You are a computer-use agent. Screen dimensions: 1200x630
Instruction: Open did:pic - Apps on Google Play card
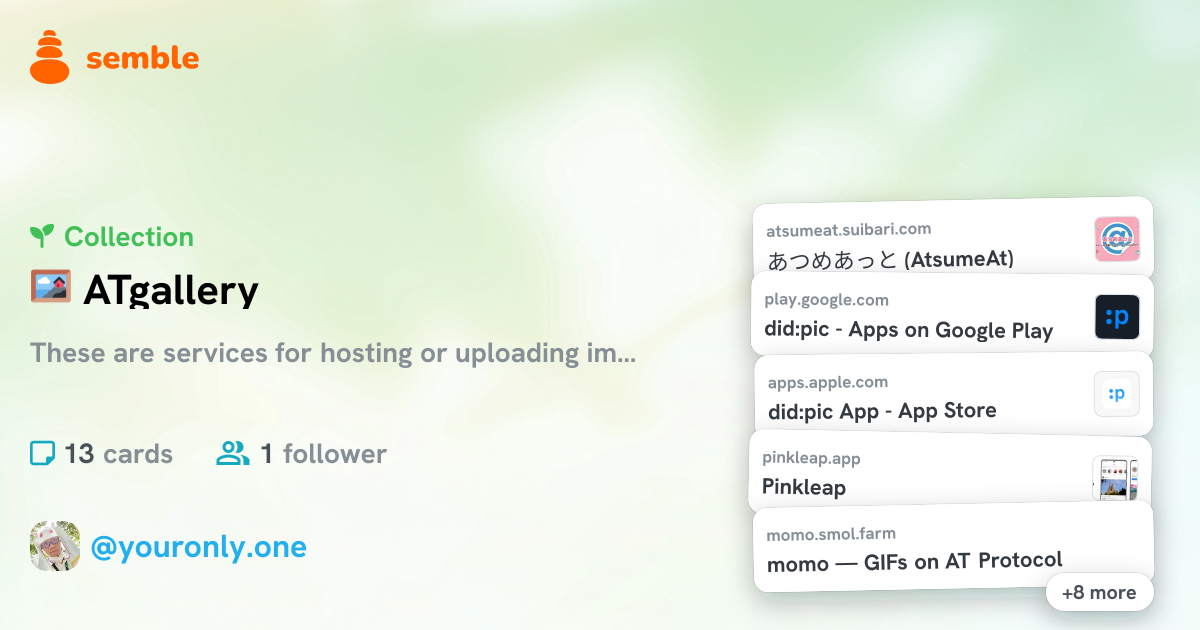click(x=952, y=316)
